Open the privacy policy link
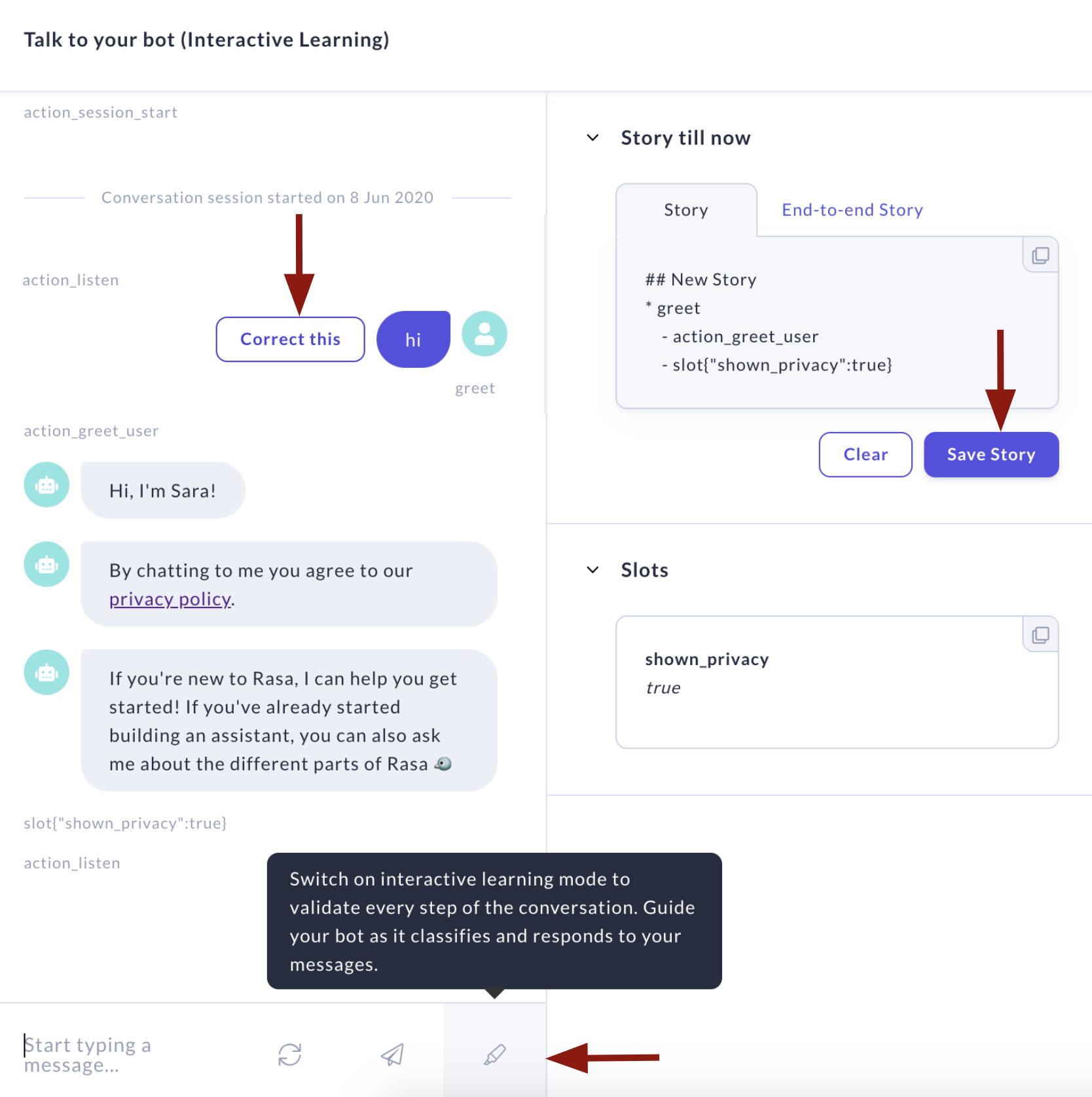This screenshot has width=1092, height=1097. pyautogui.click(x=170, y=598)
